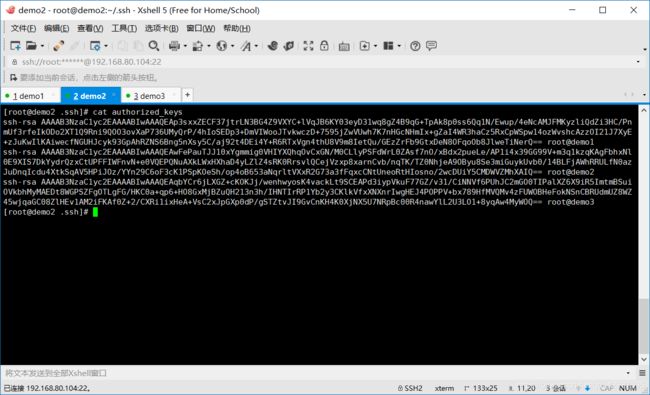650x395 pixels.
Task: Click the color scheme icon after Print
Action: pos(198,46)
